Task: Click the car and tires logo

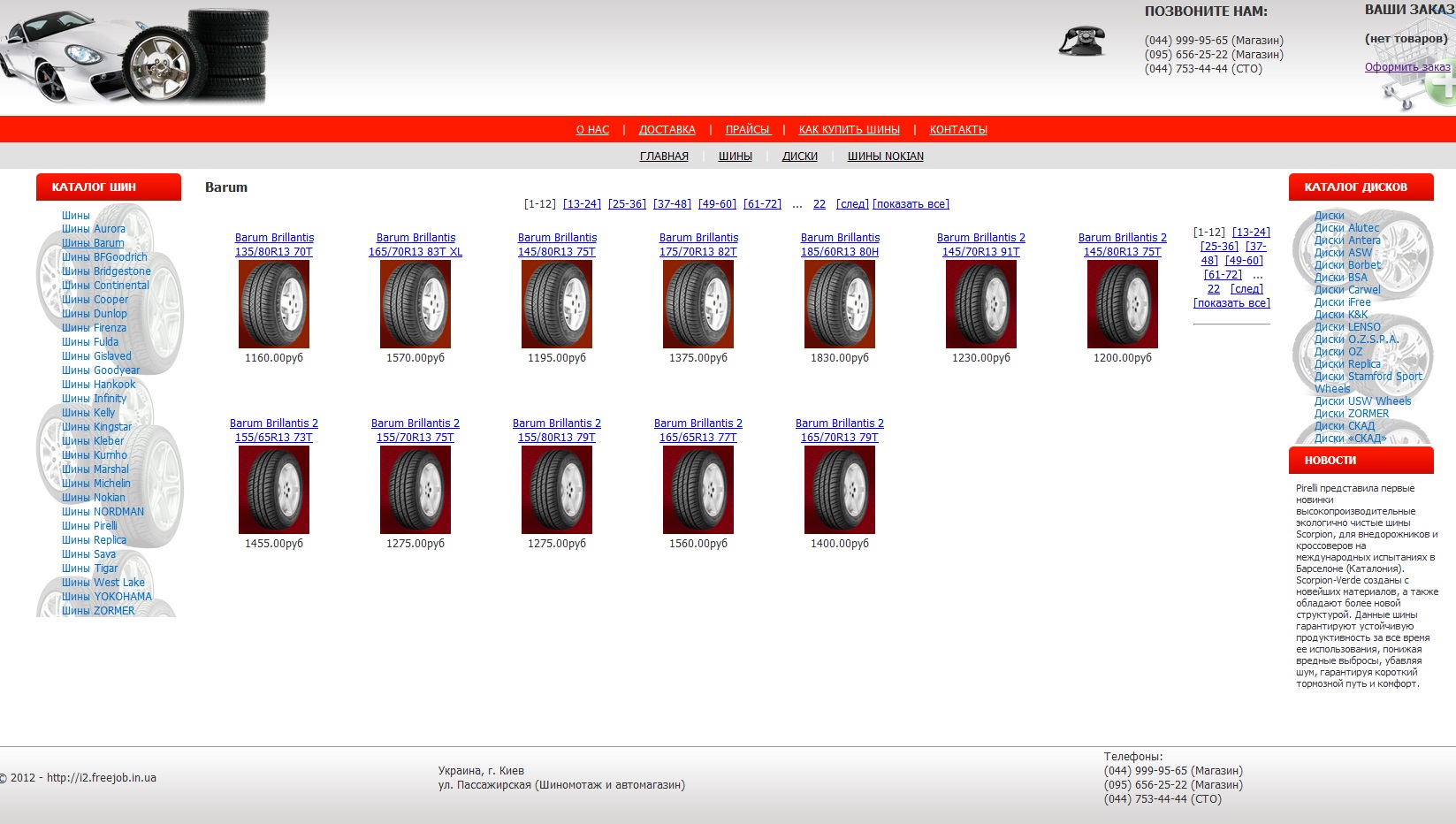Action: coord(134,55)
